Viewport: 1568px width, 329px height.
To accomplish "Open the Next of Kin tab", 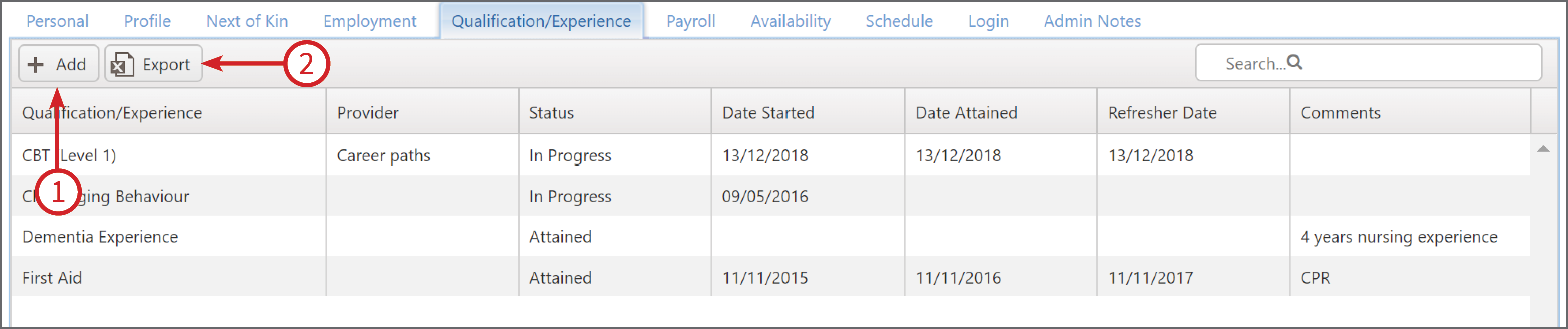I will (247, 21).
